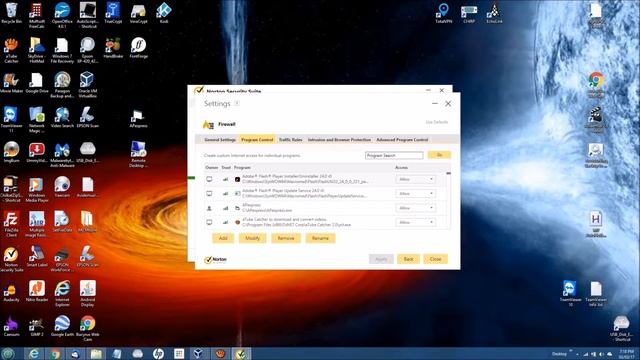Open the HP taskbar icon
The width and height of the screenshot is (640, 360).
(x=158, y=353)
